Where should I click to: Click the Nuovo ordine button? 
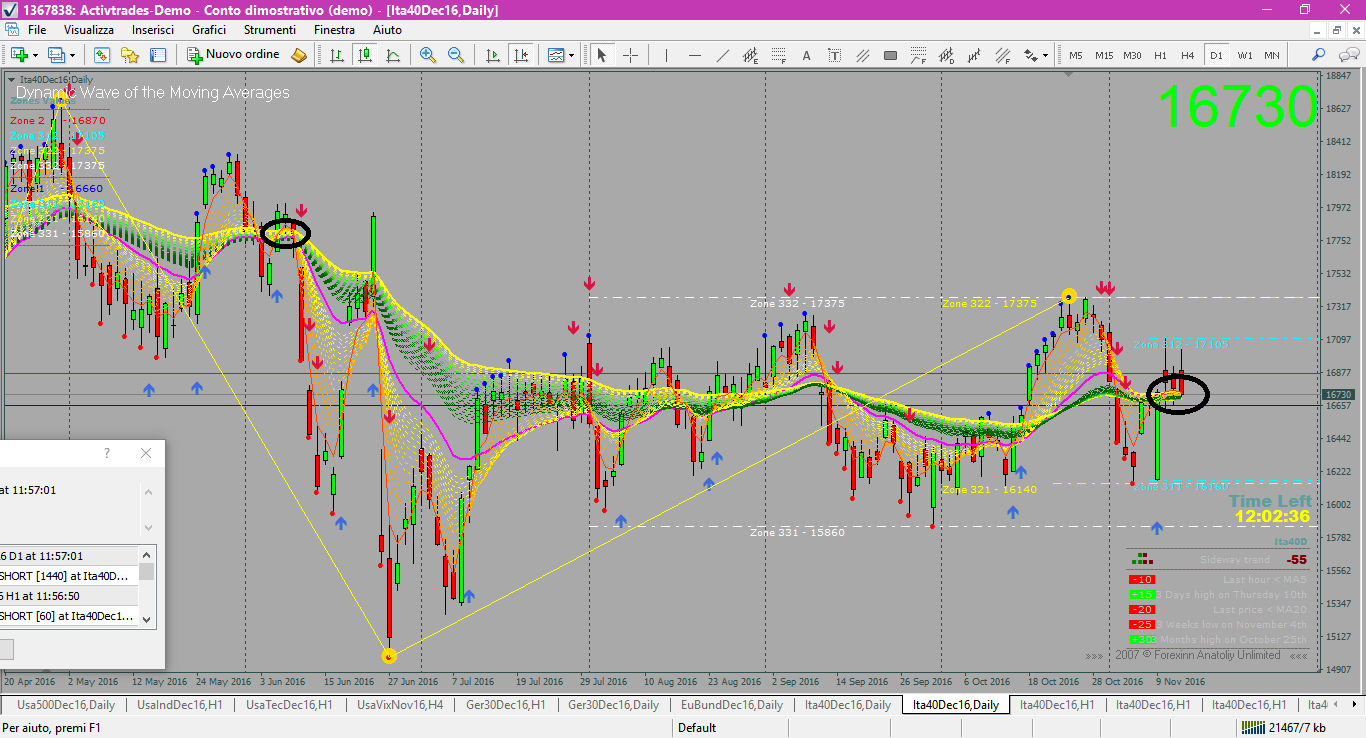point(236,55)
